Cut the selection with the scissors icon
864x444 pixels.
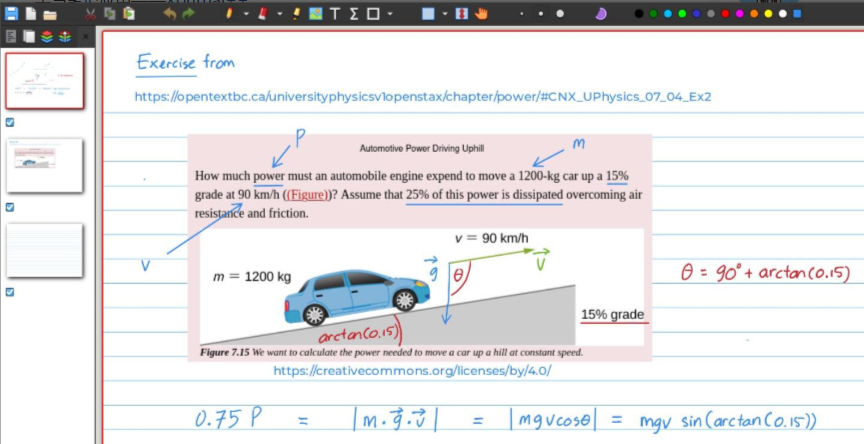90,14
